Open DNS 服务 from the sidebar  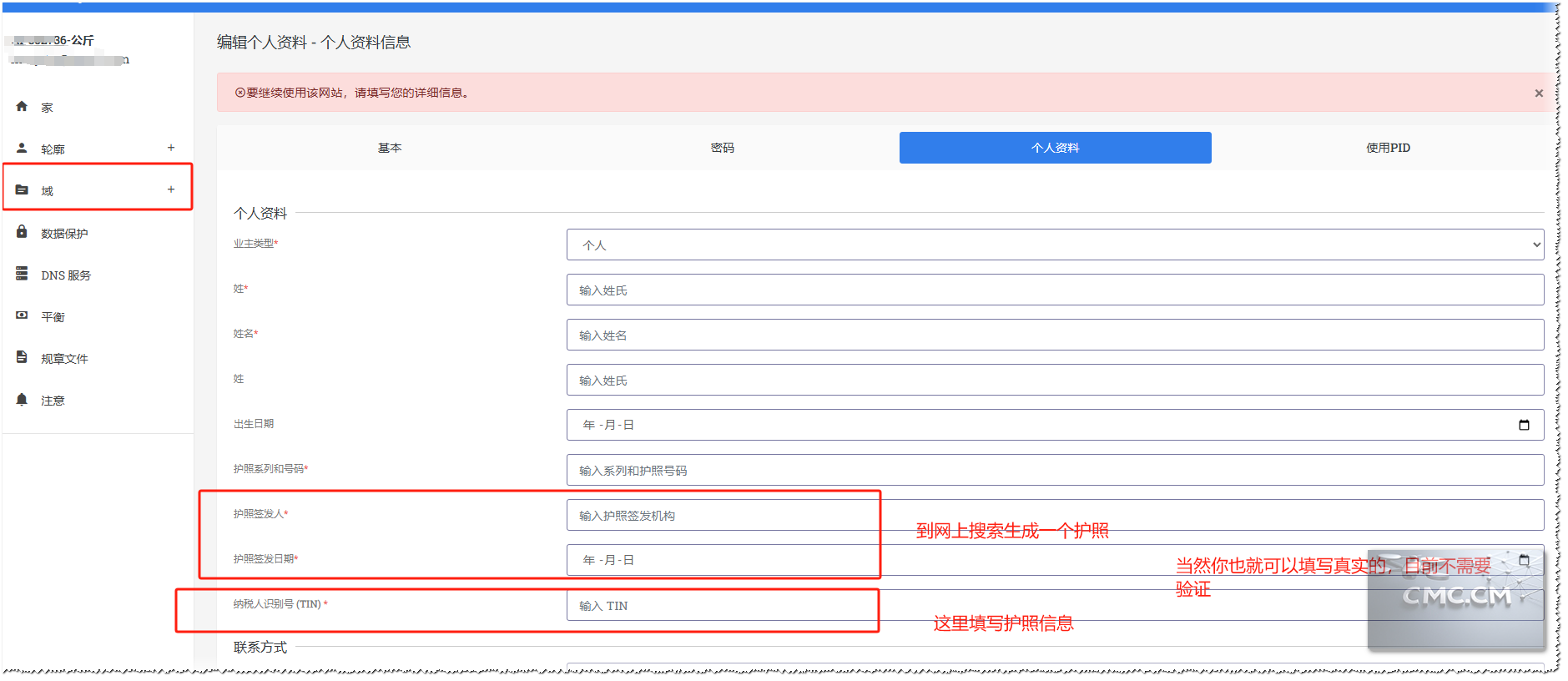point(66,275)
